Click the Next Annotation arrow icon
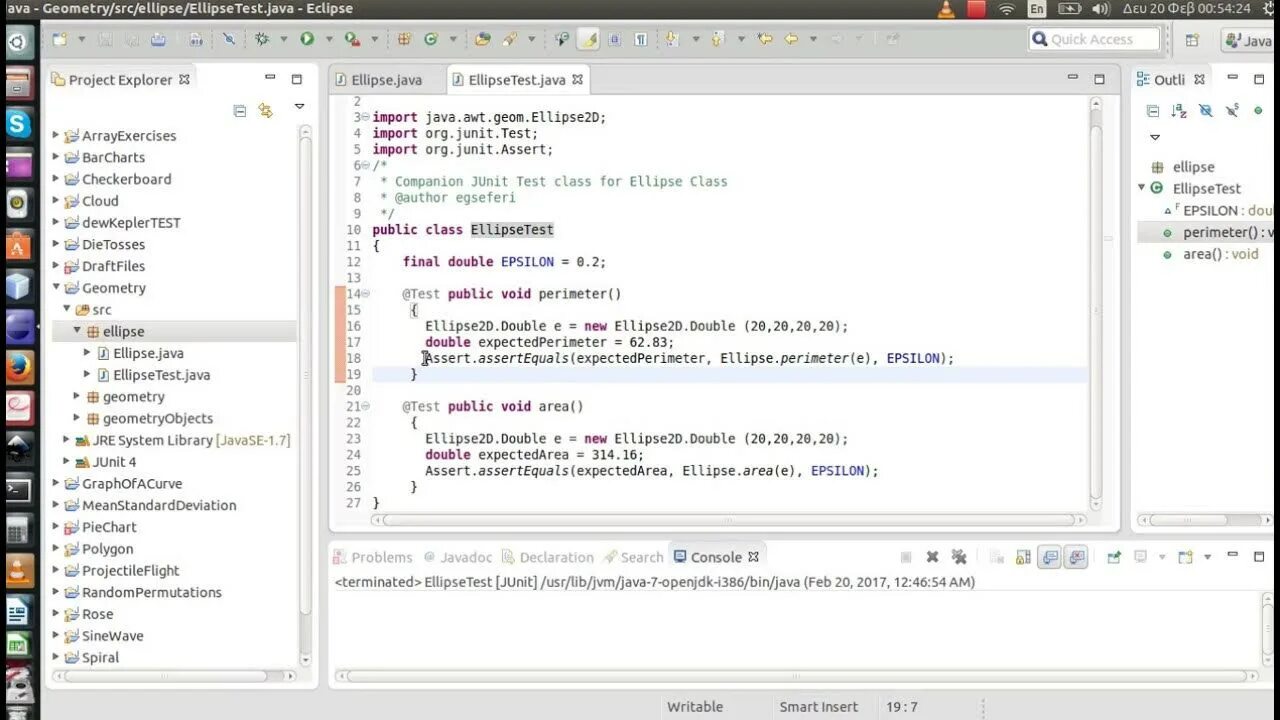Image resolution: width=1280 pixels, height=720 pixels. 670,39
